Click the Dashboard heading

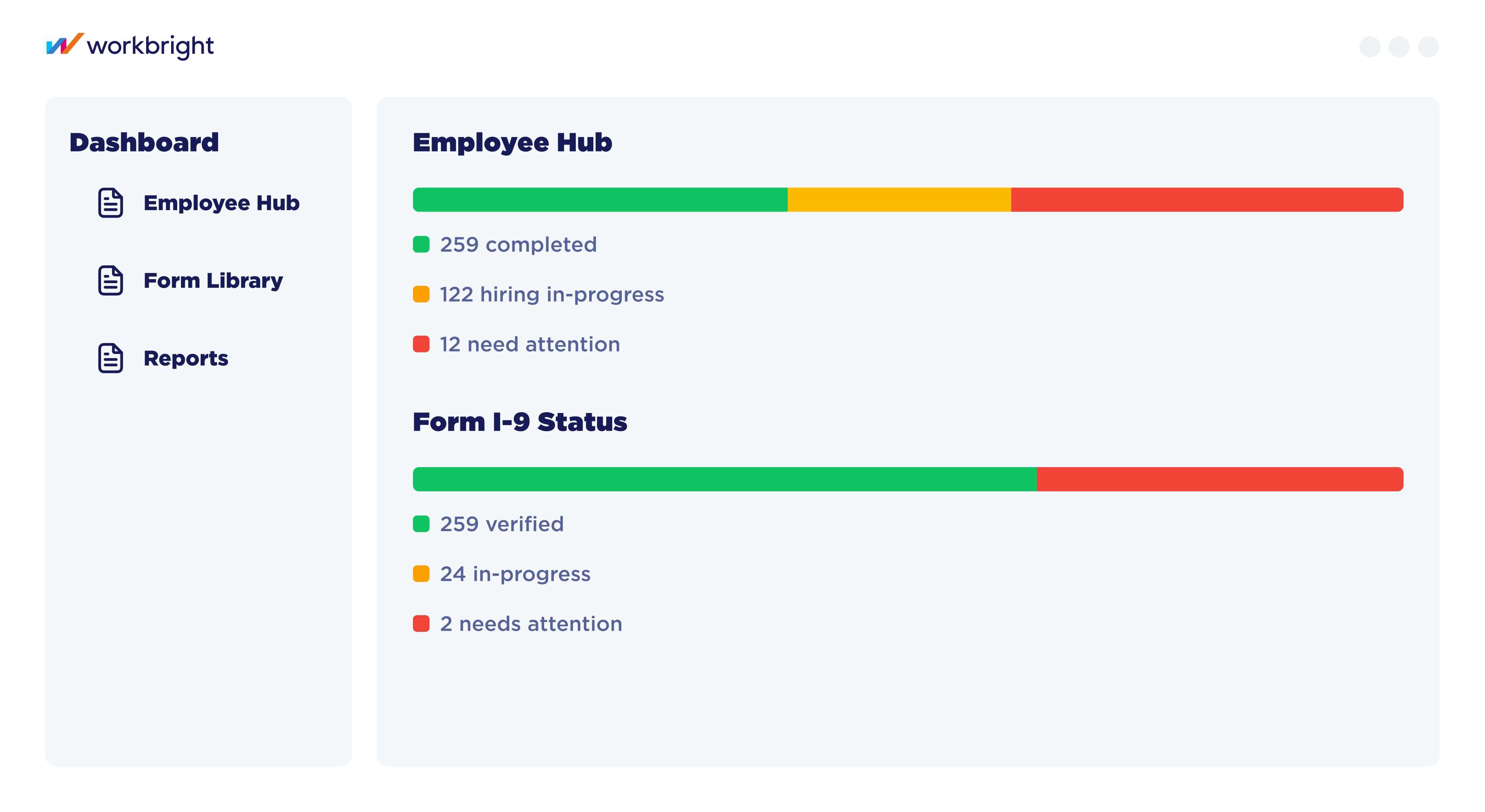[144, 142]
